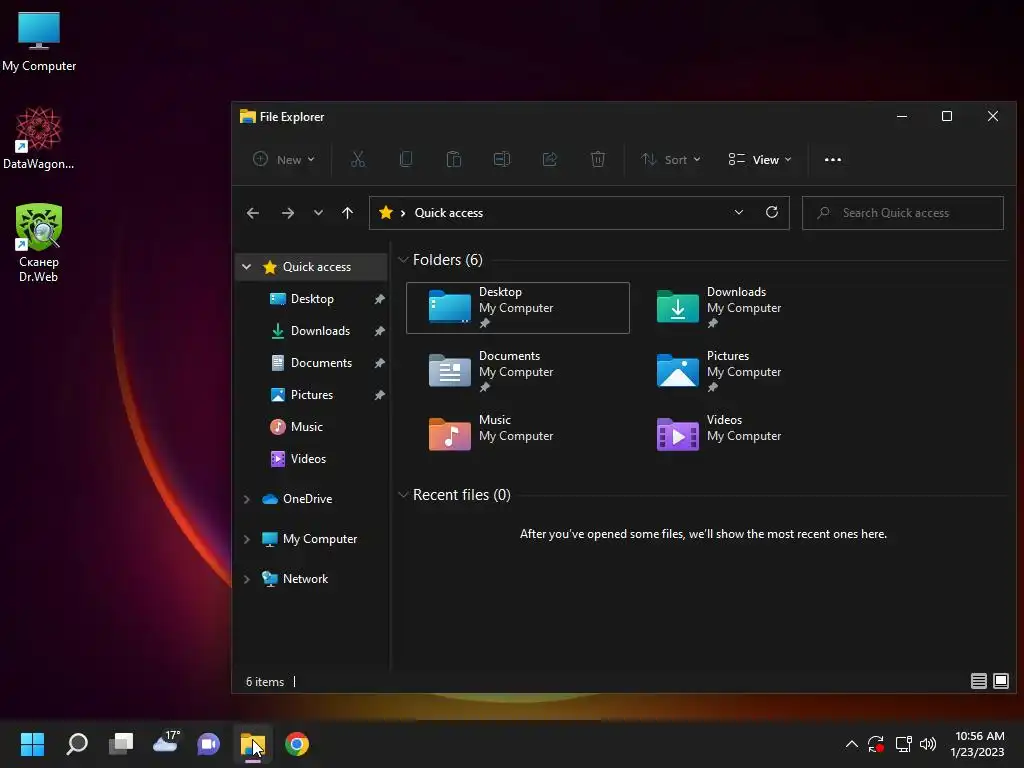Screen dimensions: 1024x768
Task: Select Downloads in navigation pane
Action: pos(320,331)
